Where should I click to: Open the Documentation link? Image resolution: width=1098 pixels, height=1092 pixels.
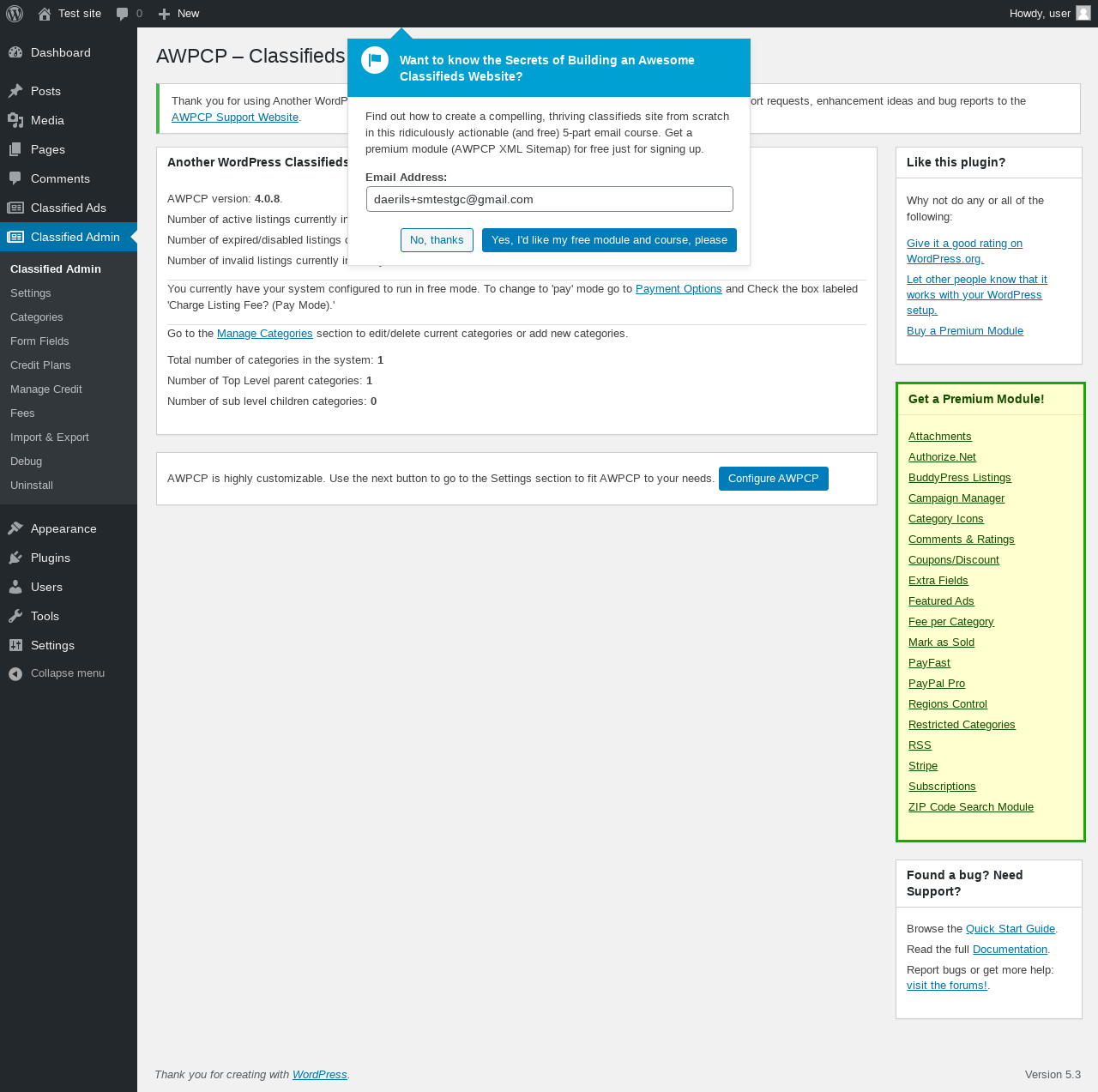[x=1010, y=950]
